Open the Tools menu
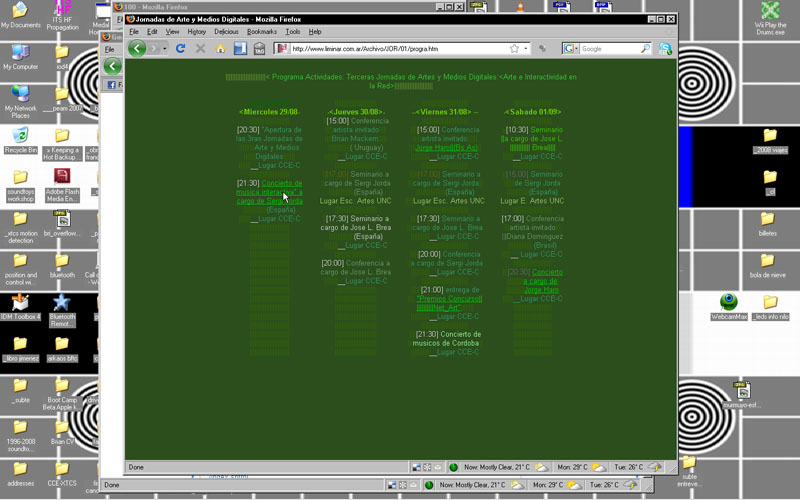 292,32
